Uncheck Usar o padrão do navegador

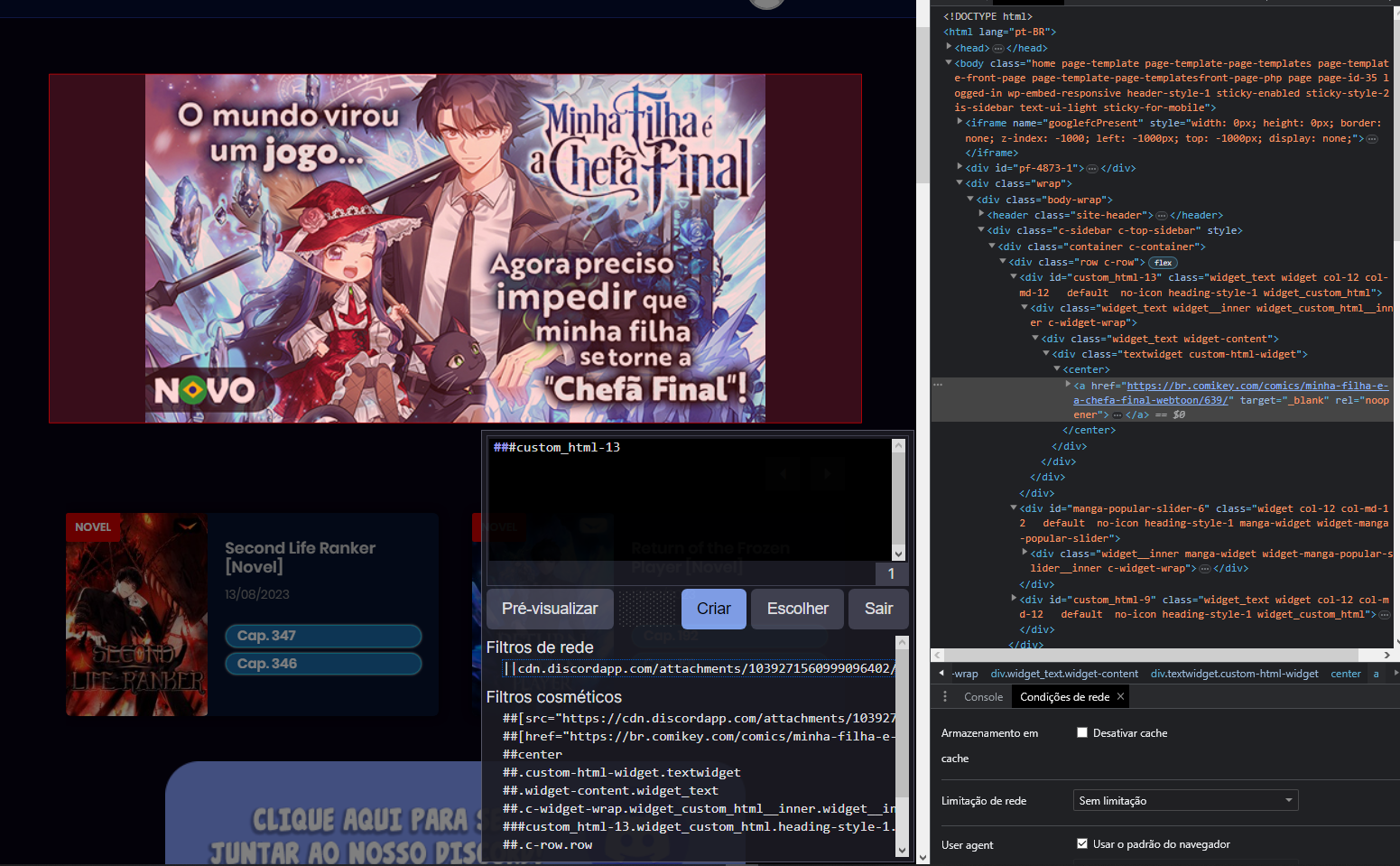1081,843
